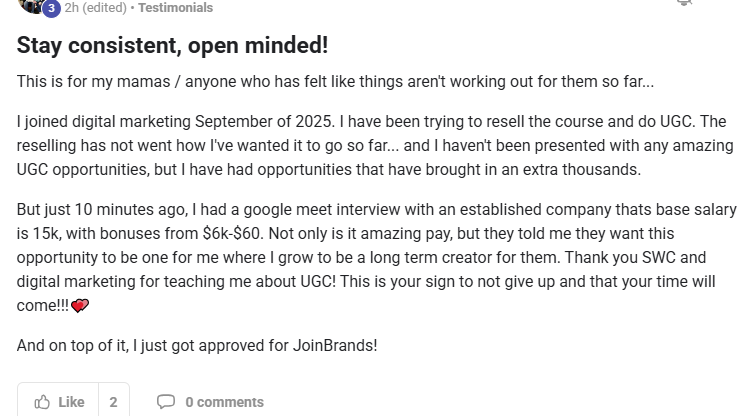Click the paragraph starting 'This is for my mamas'

click(335, 81)
